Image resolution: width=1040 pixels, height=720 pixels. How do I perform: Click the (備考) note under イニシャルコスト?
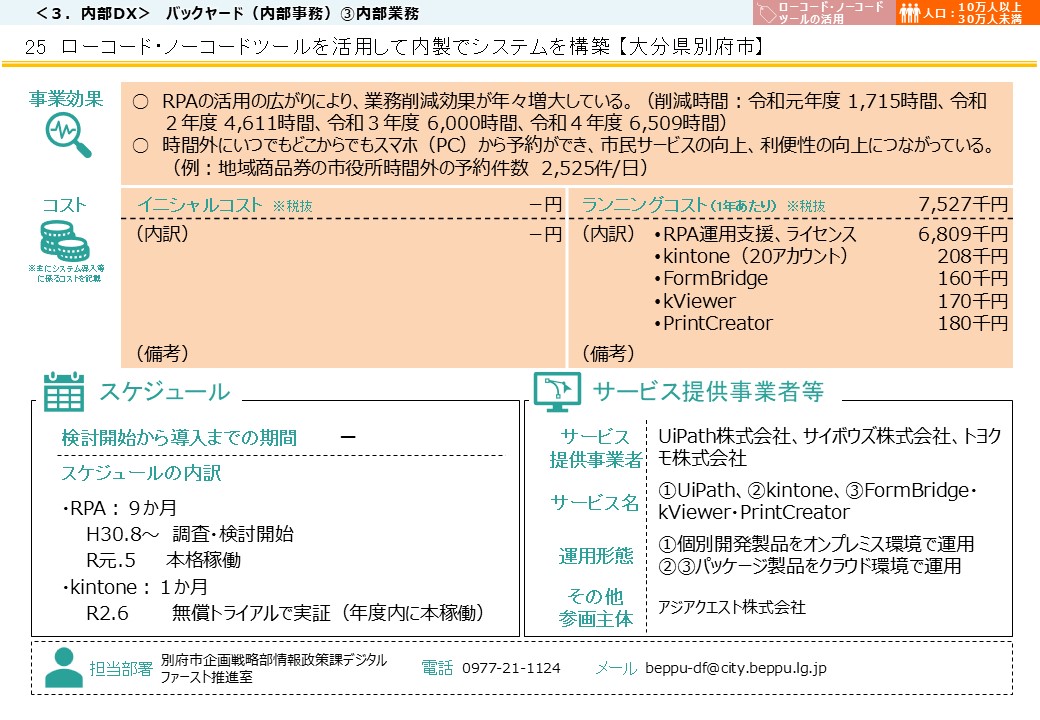click(x=162, y=353)
